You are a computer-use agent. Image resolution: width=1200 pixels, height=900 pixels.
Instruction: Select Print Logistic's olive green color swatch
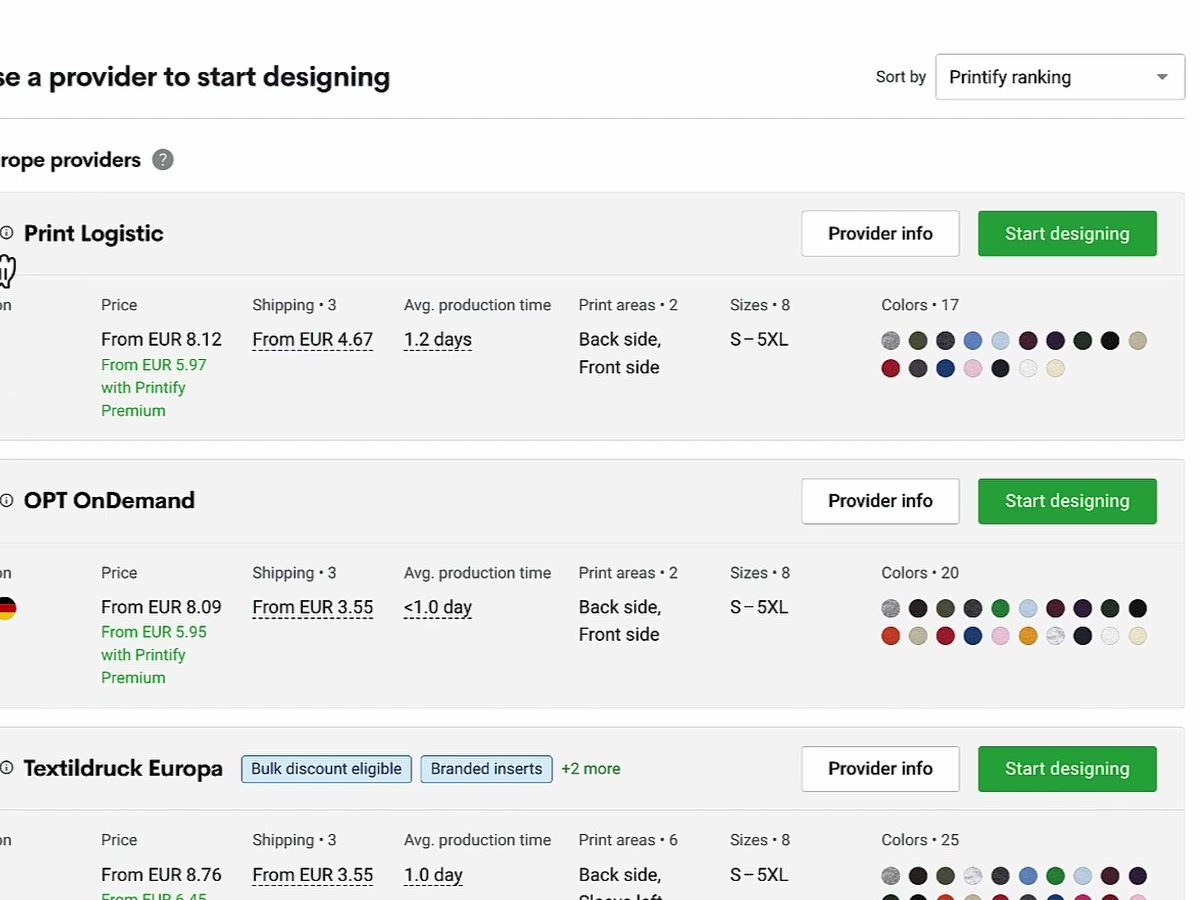point(918,341)
